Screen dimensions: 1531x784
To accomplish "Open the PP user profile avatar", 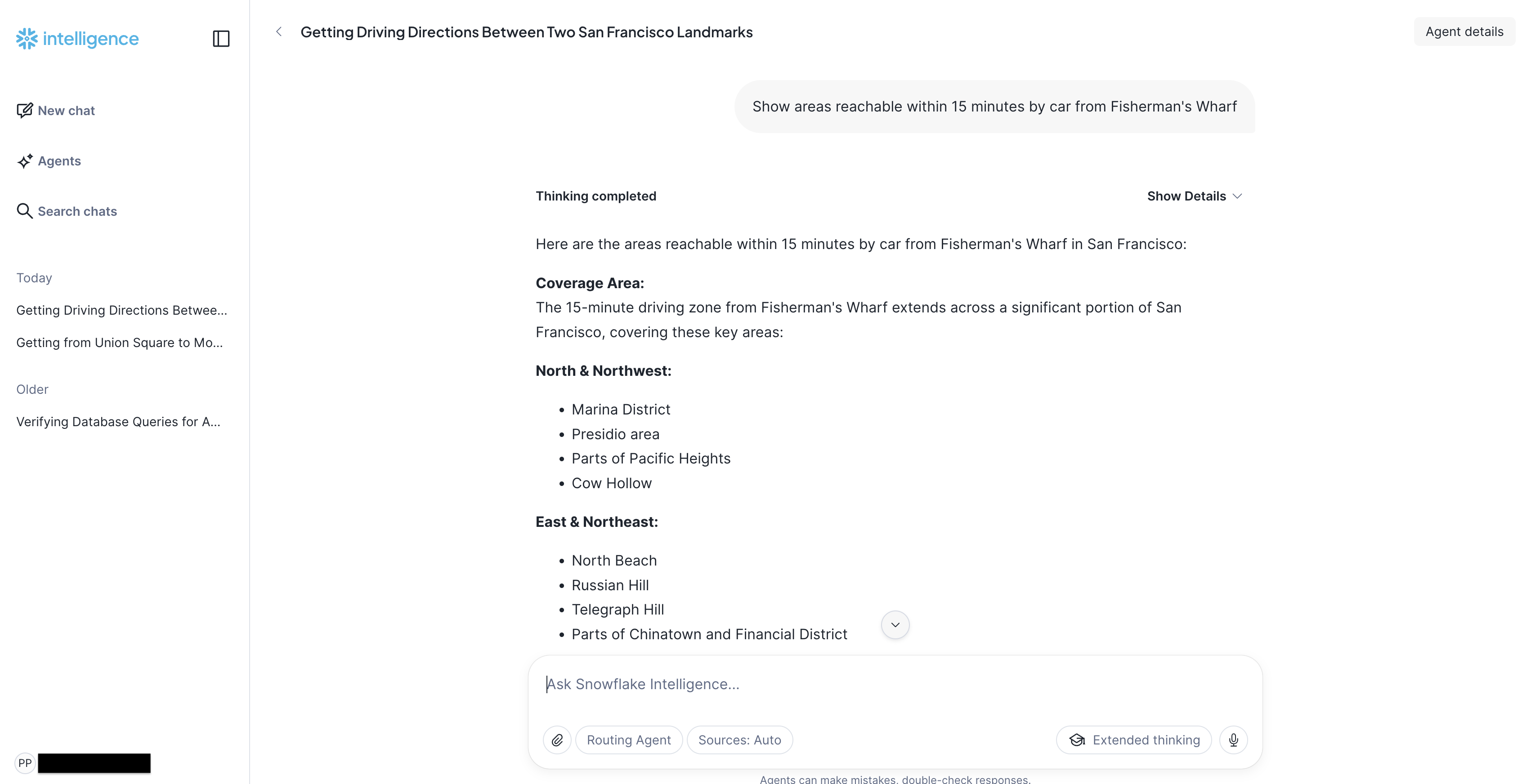I will [x=25, y=762].
